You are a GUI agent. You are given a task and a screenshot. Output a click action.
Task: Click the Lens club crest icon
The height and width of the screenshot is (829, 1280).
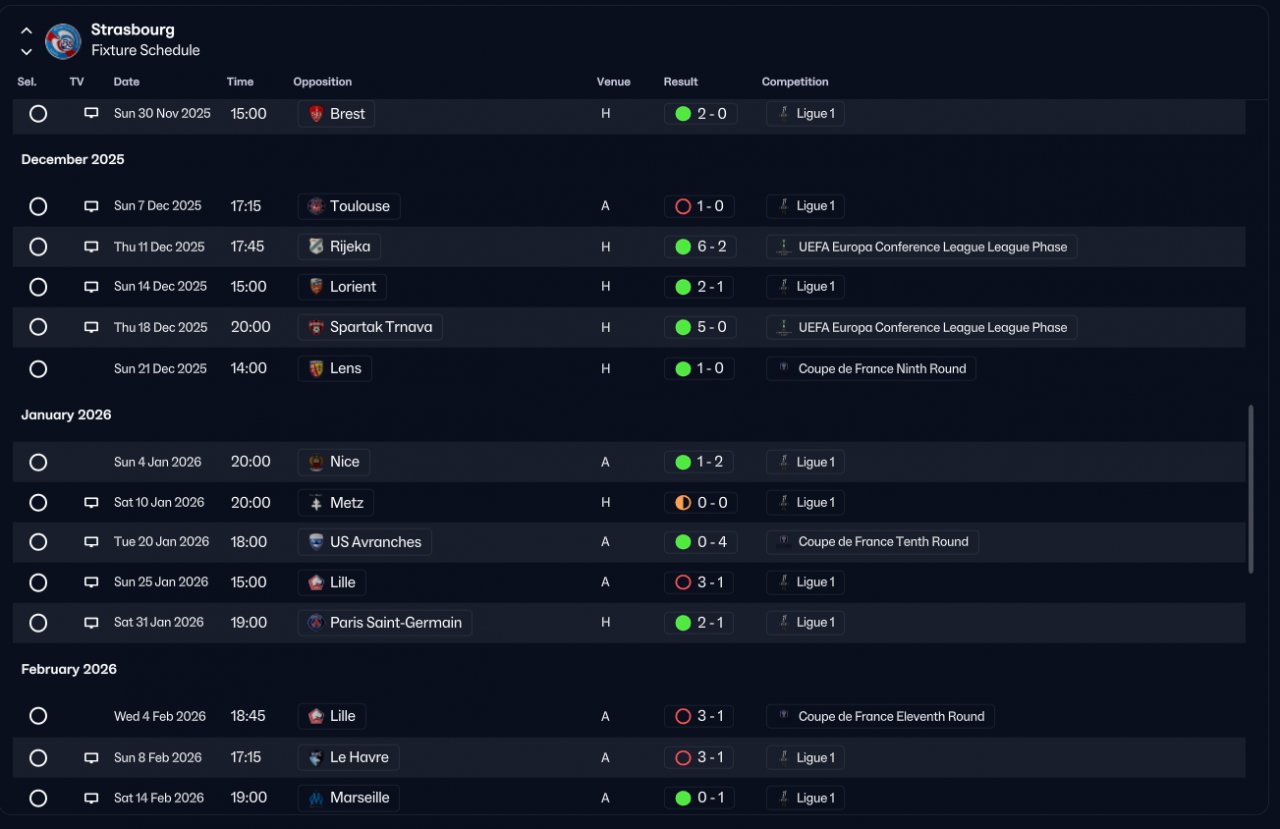316,368
